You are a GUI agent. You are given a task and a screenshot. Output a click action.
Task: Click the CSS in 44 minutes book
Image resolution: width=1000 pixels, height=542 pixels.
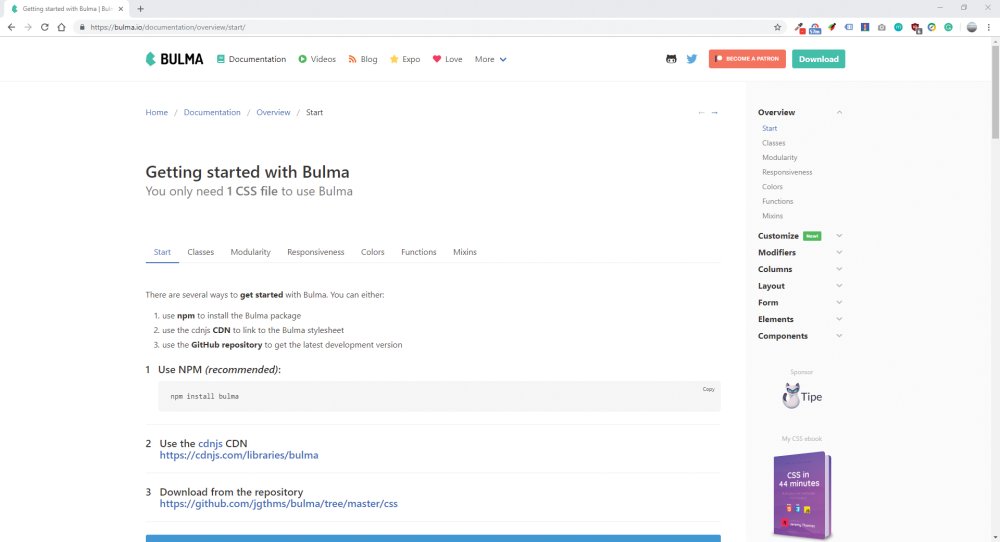tap(802, 495)
